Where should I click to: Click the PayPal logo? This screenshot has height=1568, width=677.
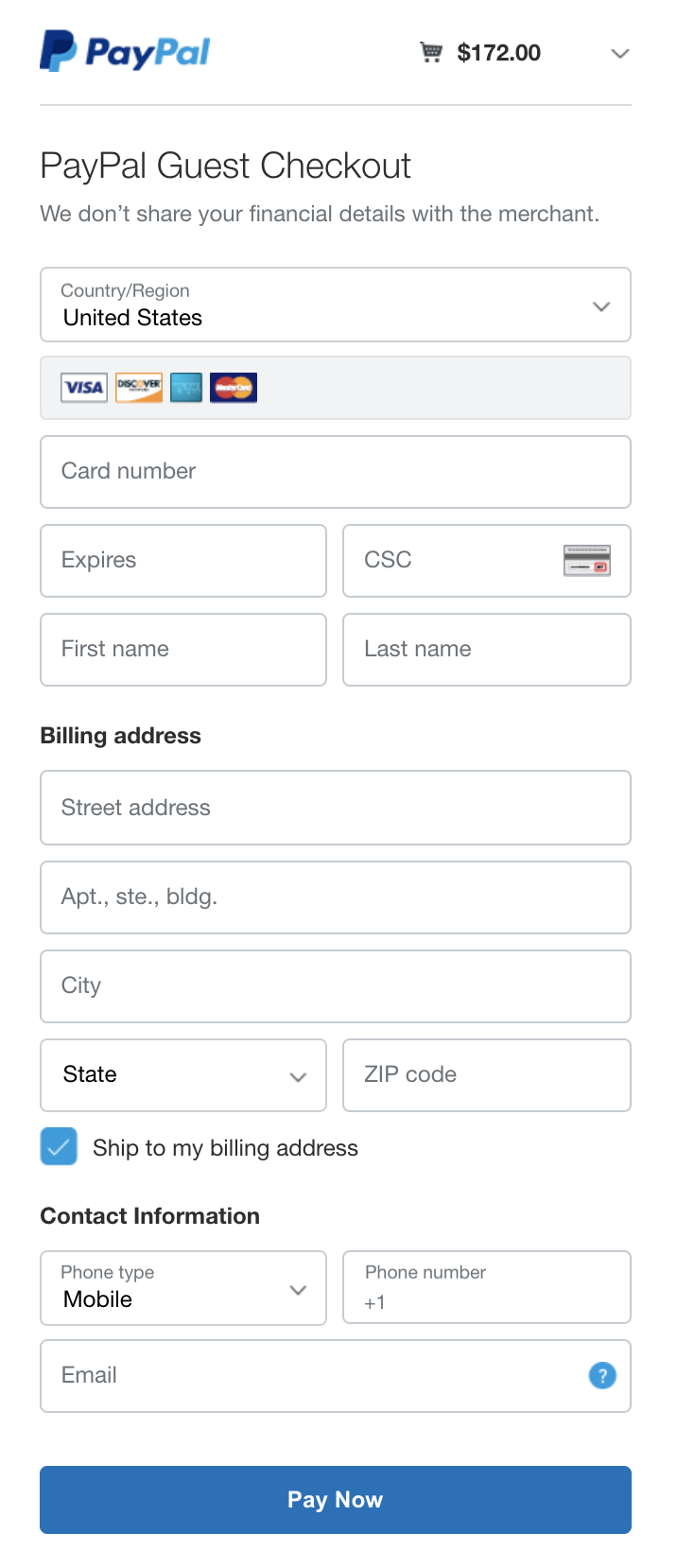pyautogui.click(x=125, y=51)
